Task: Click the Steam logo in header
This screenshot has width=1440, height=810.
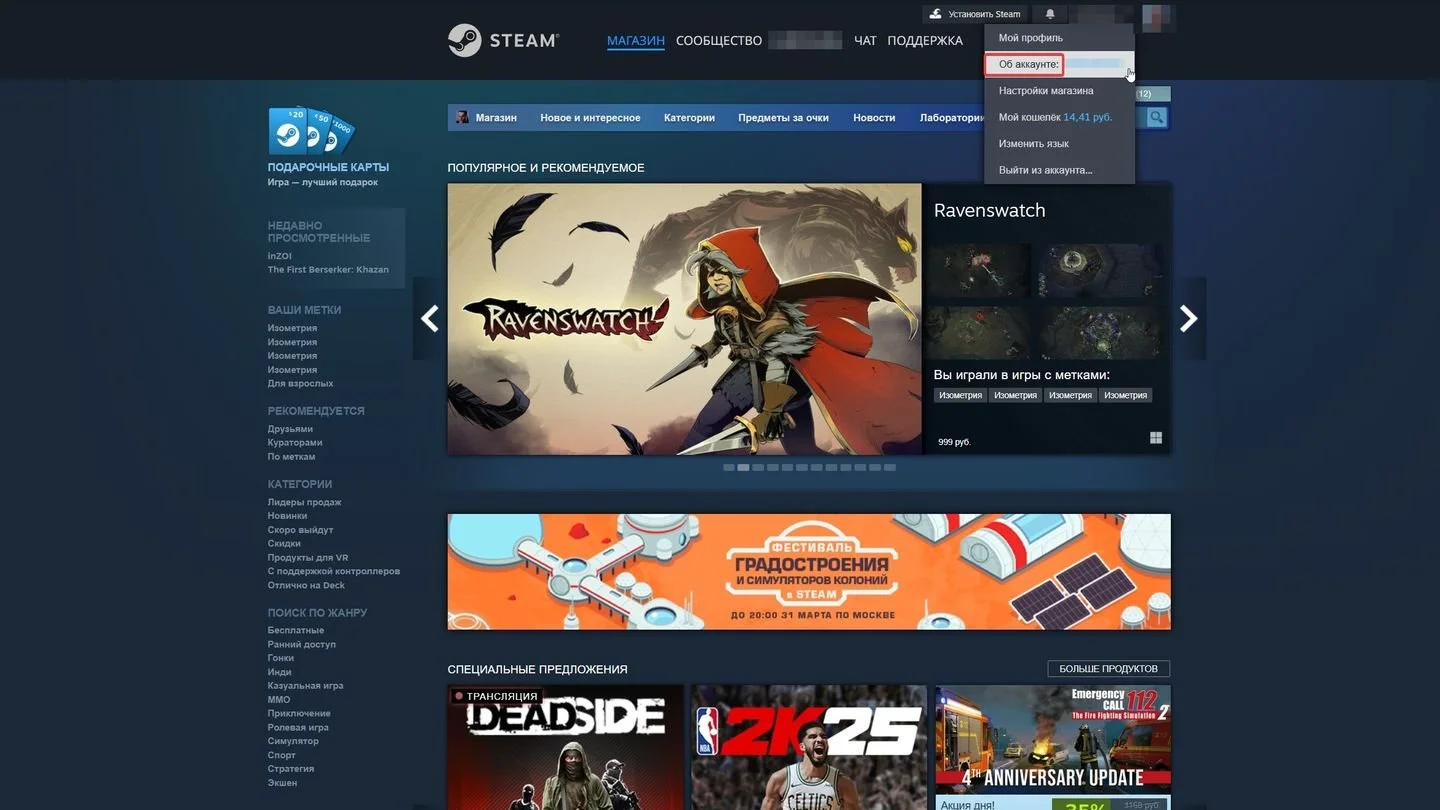Action: pos(503,40)
